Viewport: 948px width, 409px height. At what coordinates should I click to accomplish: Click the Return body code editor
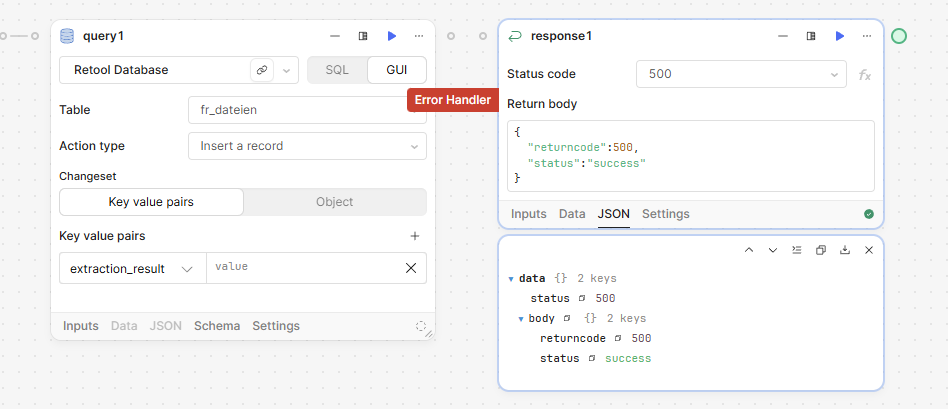point(690,155)
